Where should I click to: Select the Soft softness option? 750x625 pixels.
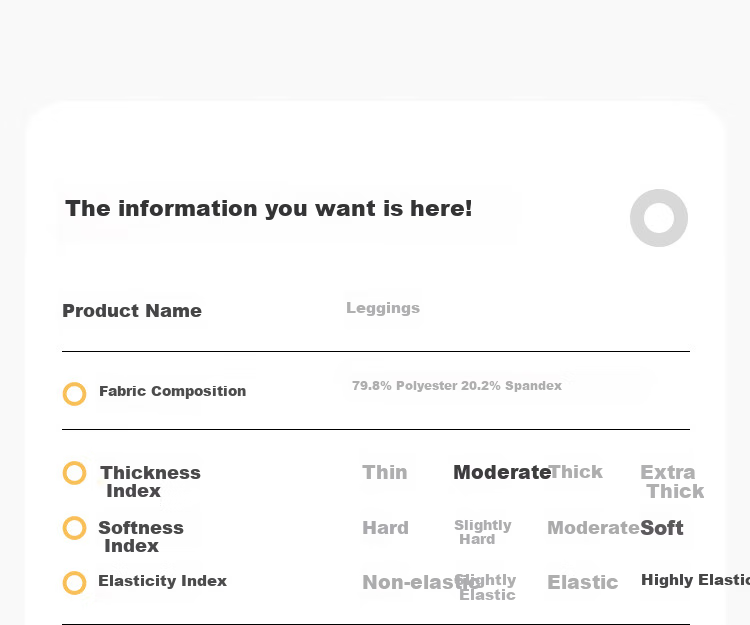pos(662,528)
